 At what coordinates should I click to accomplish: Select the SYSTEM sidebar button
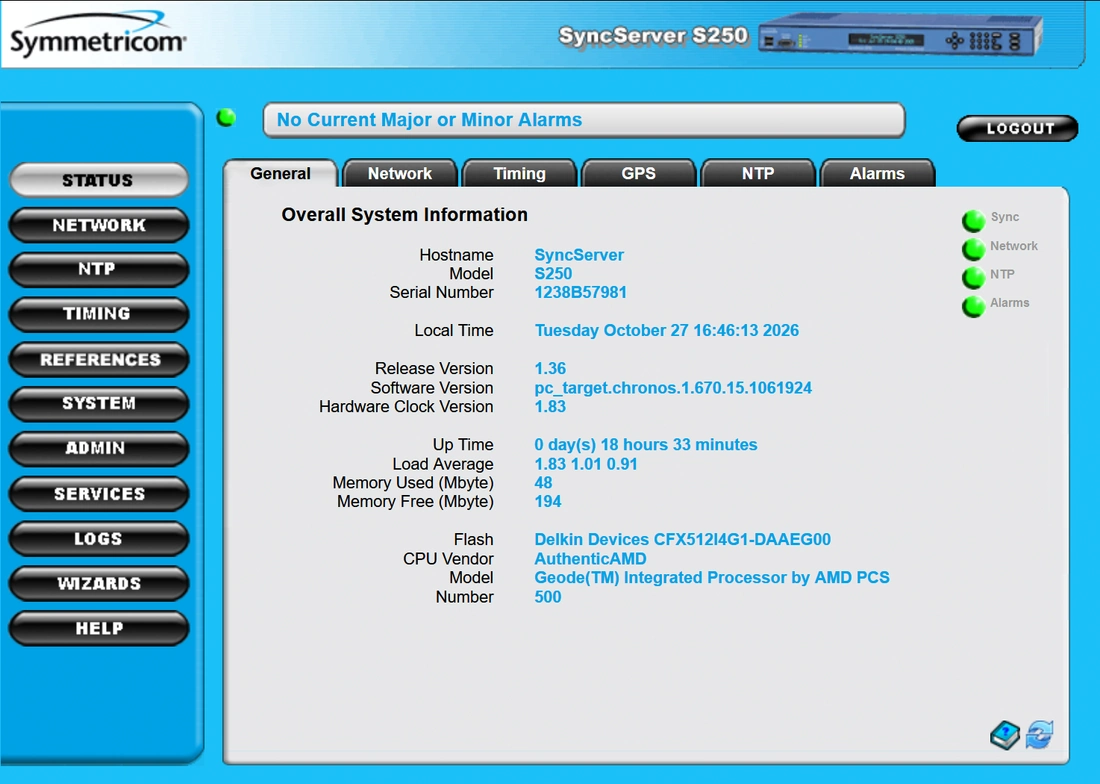(98, 404)
